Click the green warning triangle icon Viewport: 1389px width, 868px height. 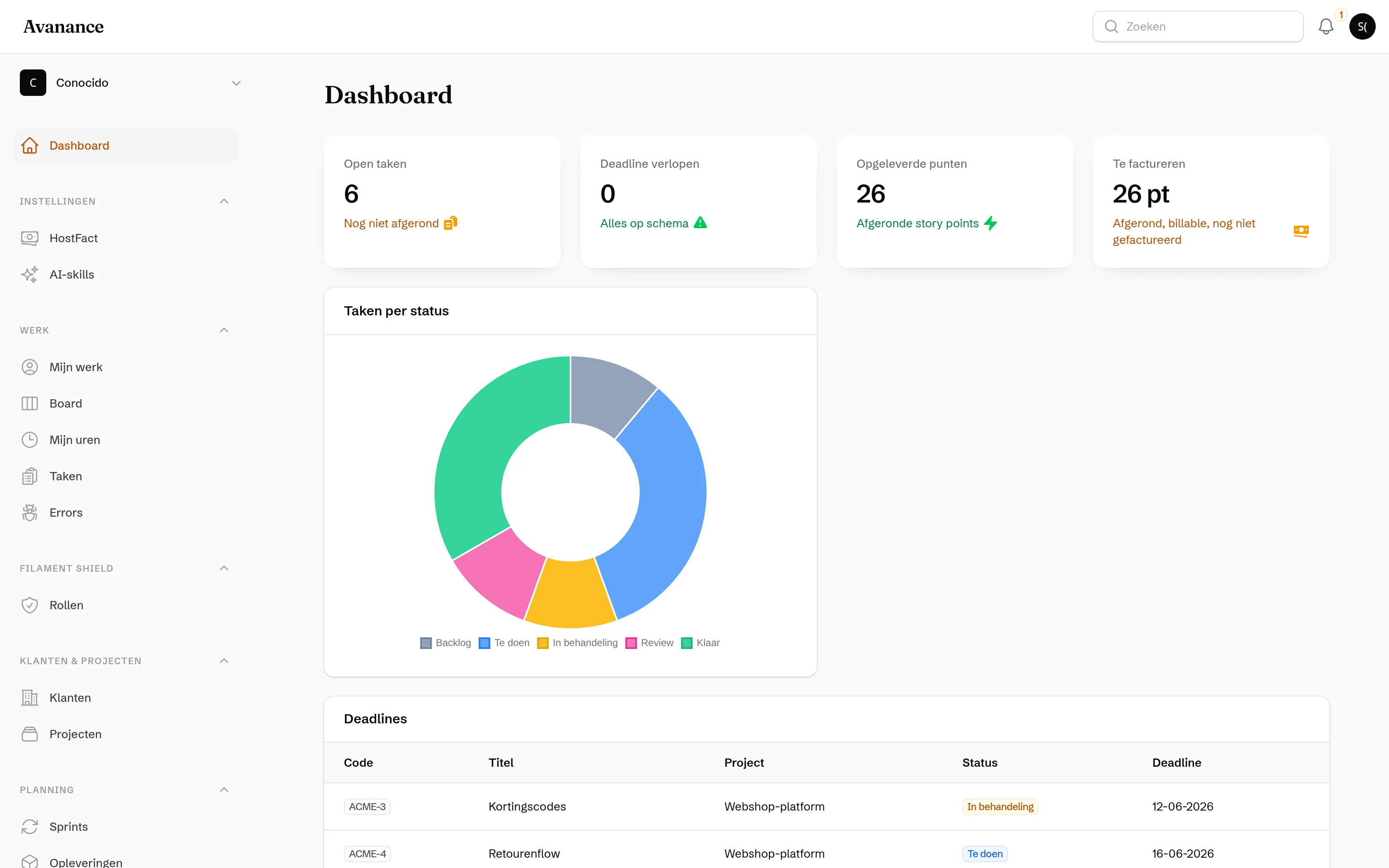point(700,223)
